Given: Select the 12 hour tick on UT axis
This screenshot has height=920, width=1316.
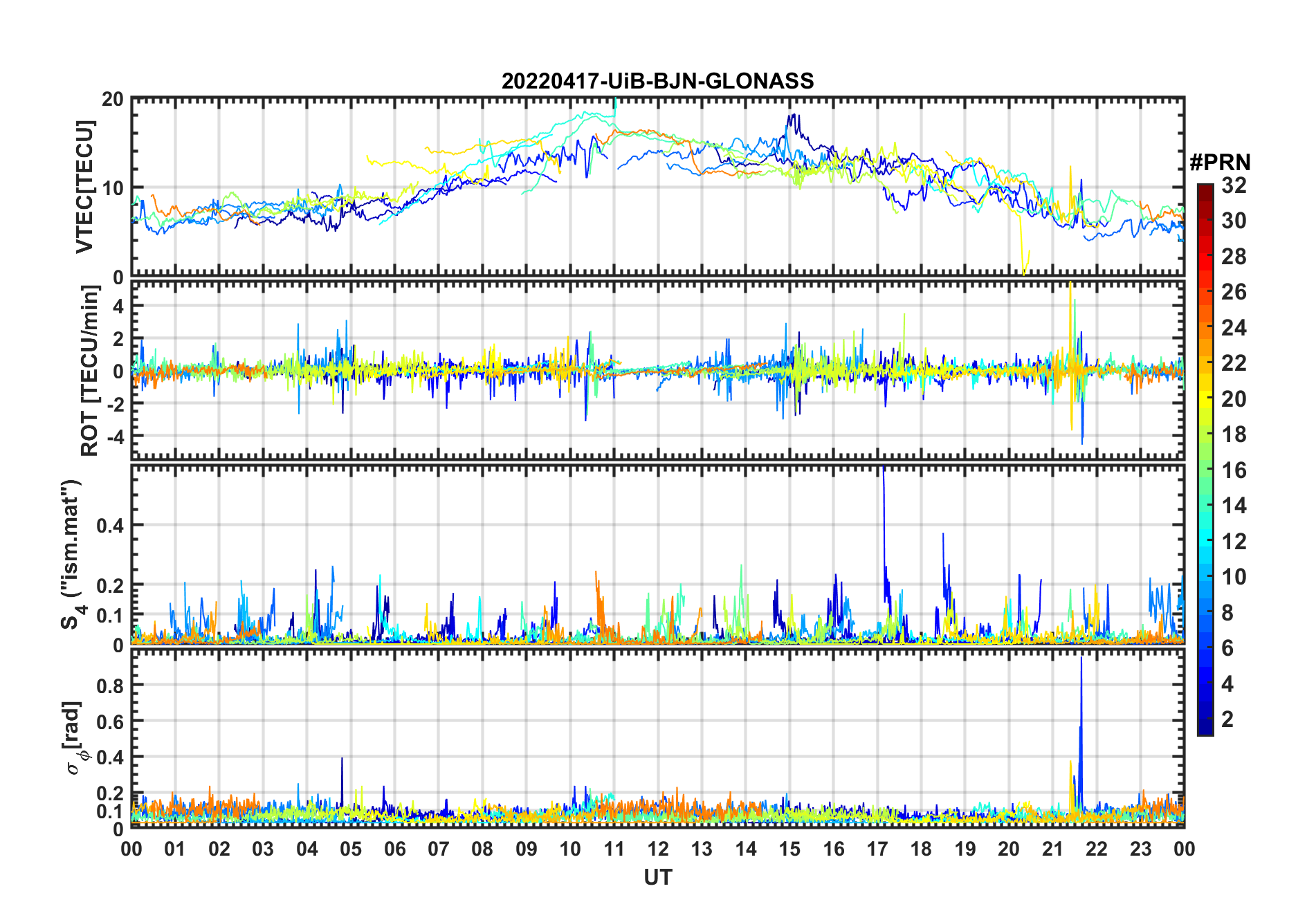Looking at the screenshot, I should (x=658, y=849).
